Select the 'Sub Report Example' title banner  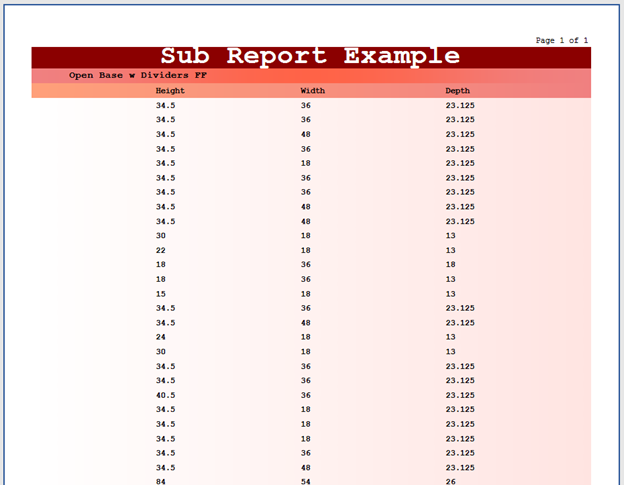311,57
